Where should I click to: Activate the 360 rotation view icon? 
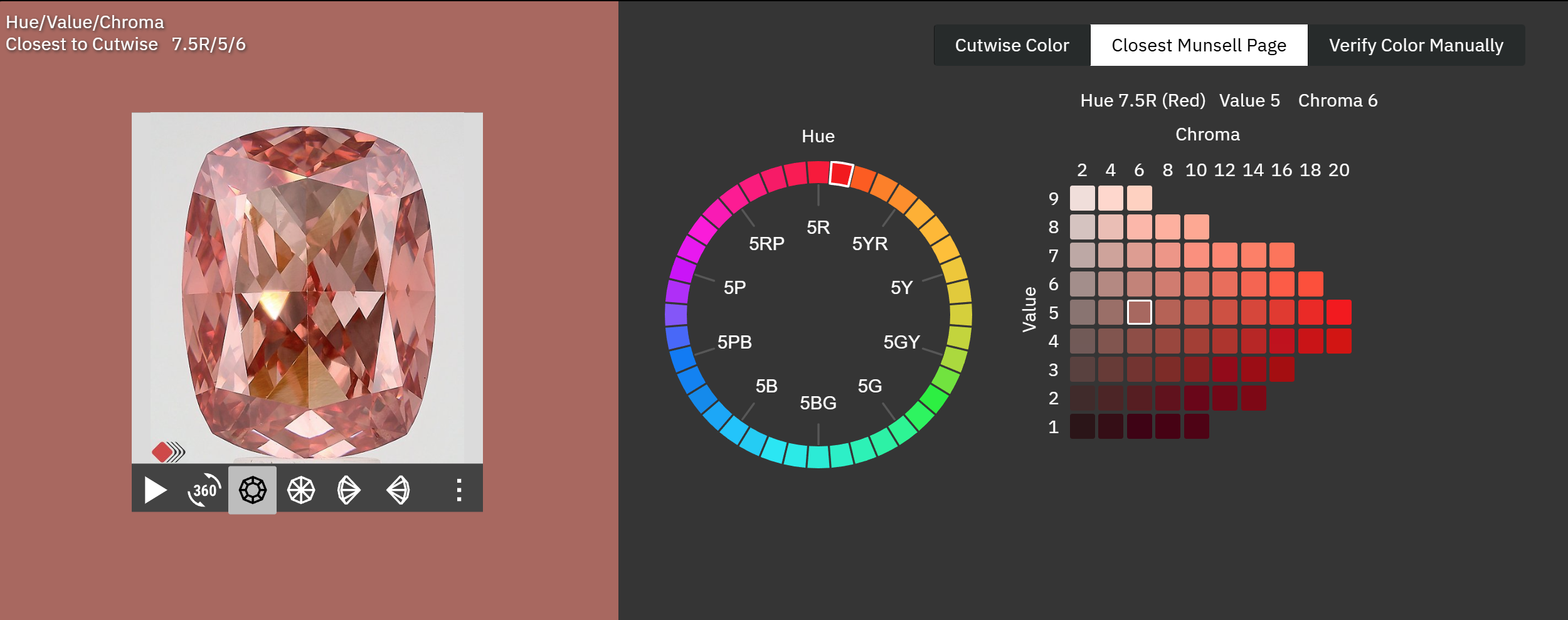(x=204, y=490)
